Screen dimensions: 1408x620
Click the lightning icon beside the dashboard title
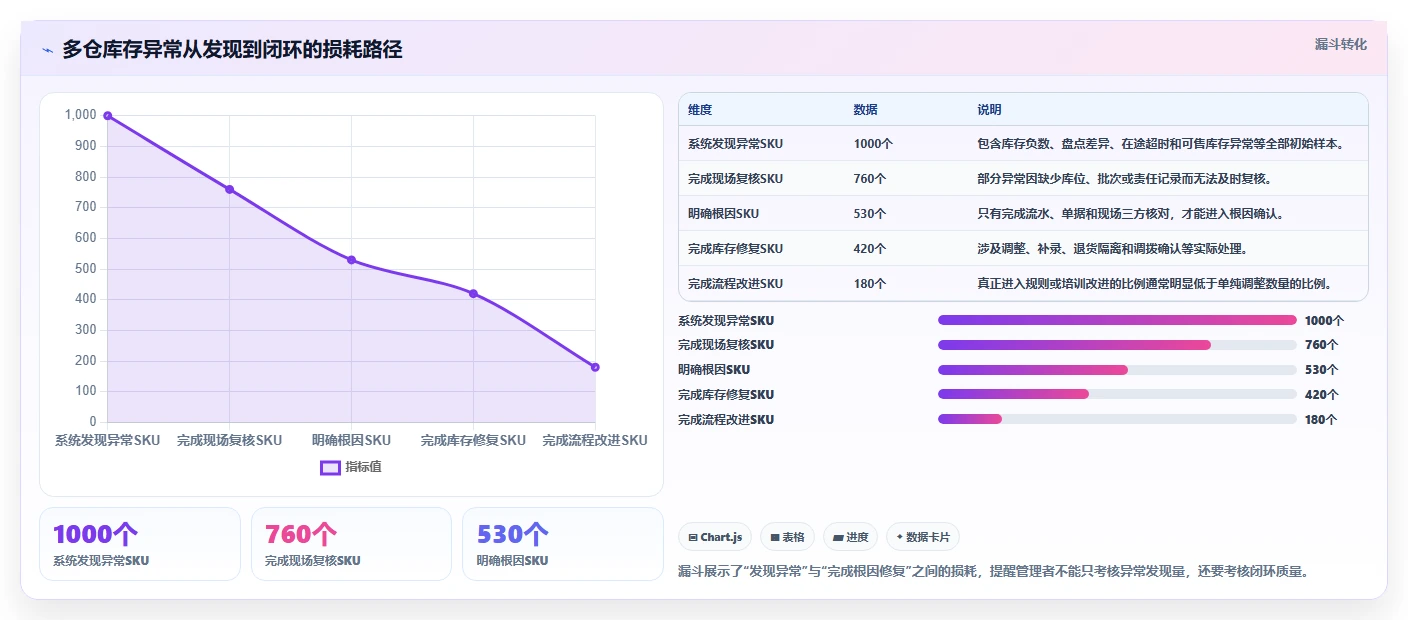tap(47, 50)
